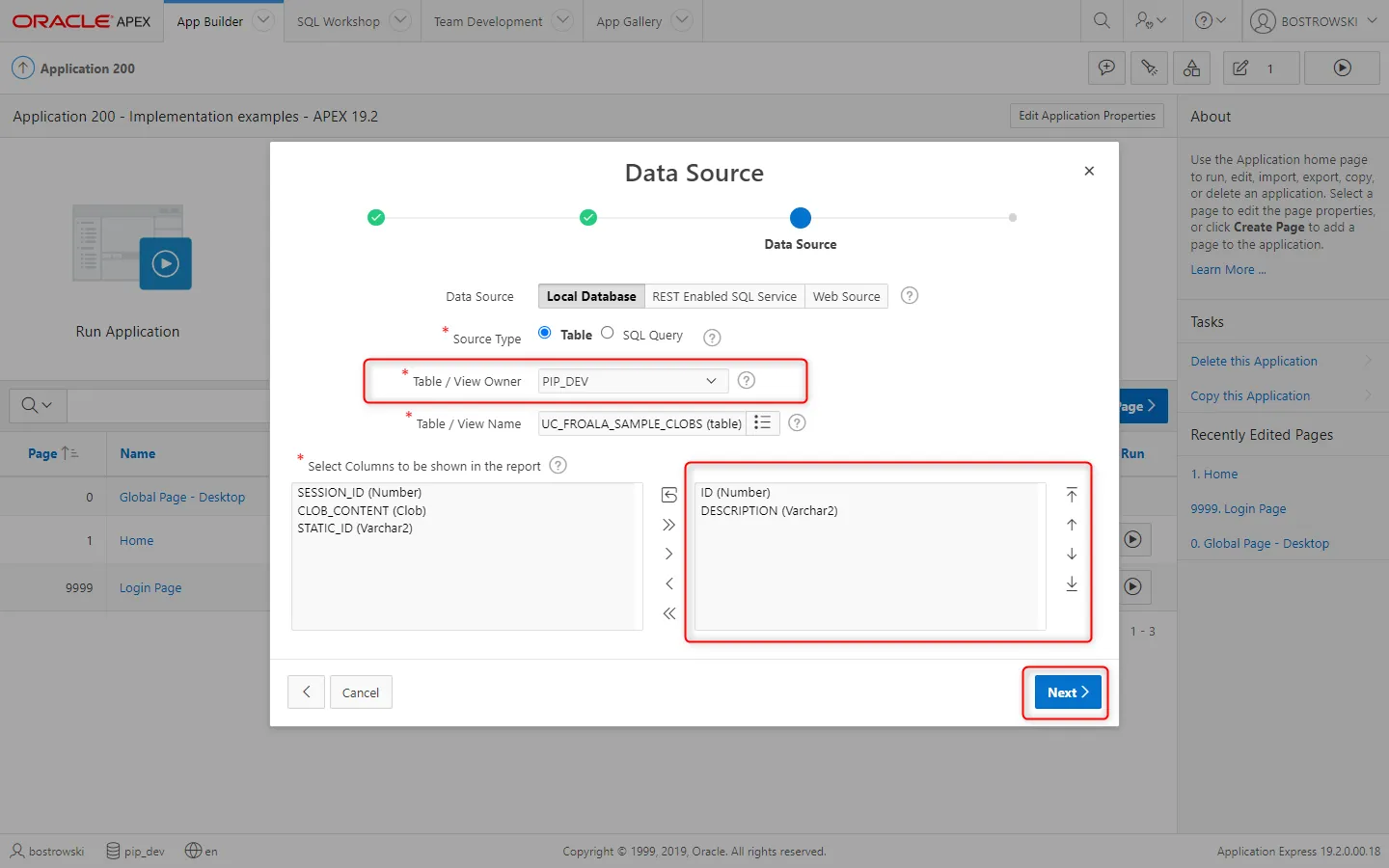Click the Remove All columns icon

(668, 613)
